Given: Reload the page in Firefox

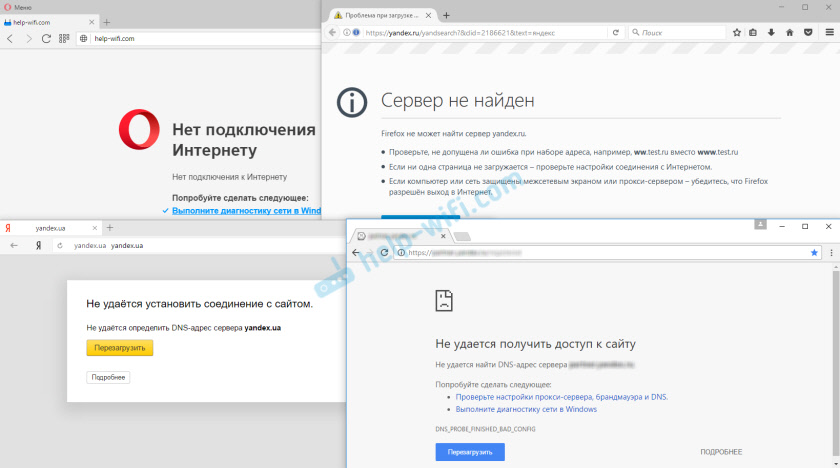Looking at the screenshot, I should (616, 33).
